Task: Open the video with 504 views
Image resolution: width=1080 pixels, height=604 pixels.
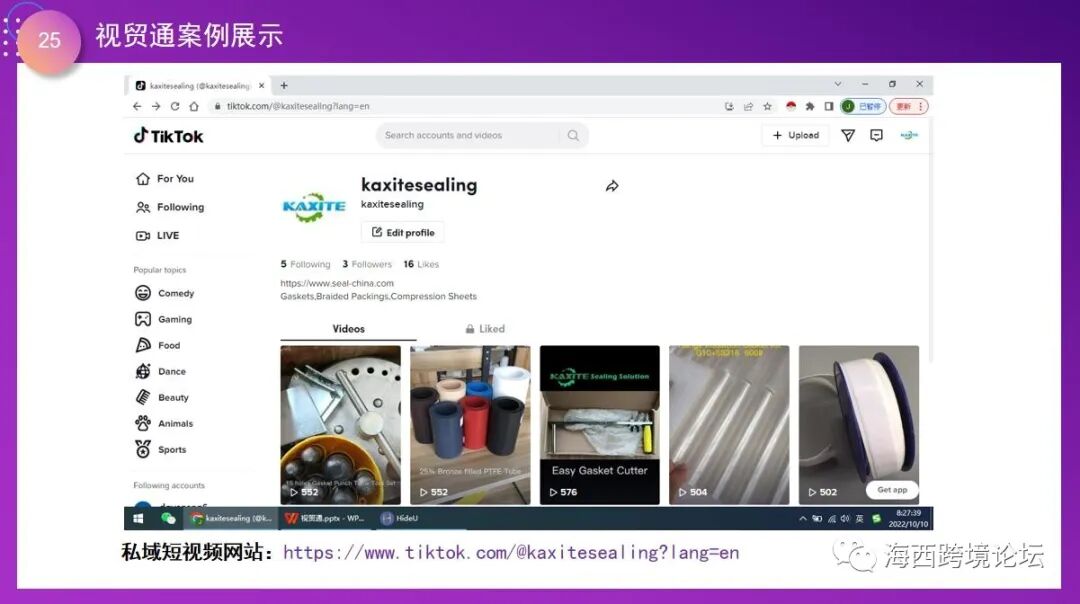Action: [729, 425]
